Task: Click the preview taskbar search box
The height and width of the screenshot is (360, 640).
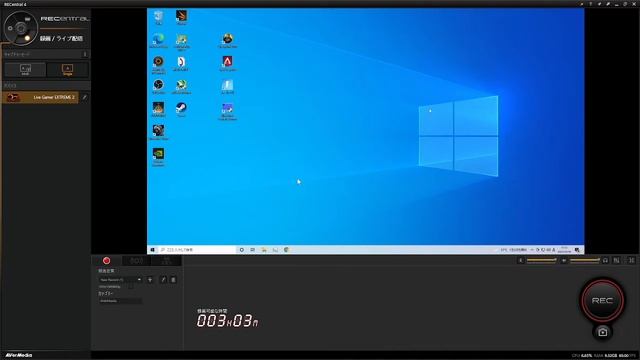Action: [197, 249]
